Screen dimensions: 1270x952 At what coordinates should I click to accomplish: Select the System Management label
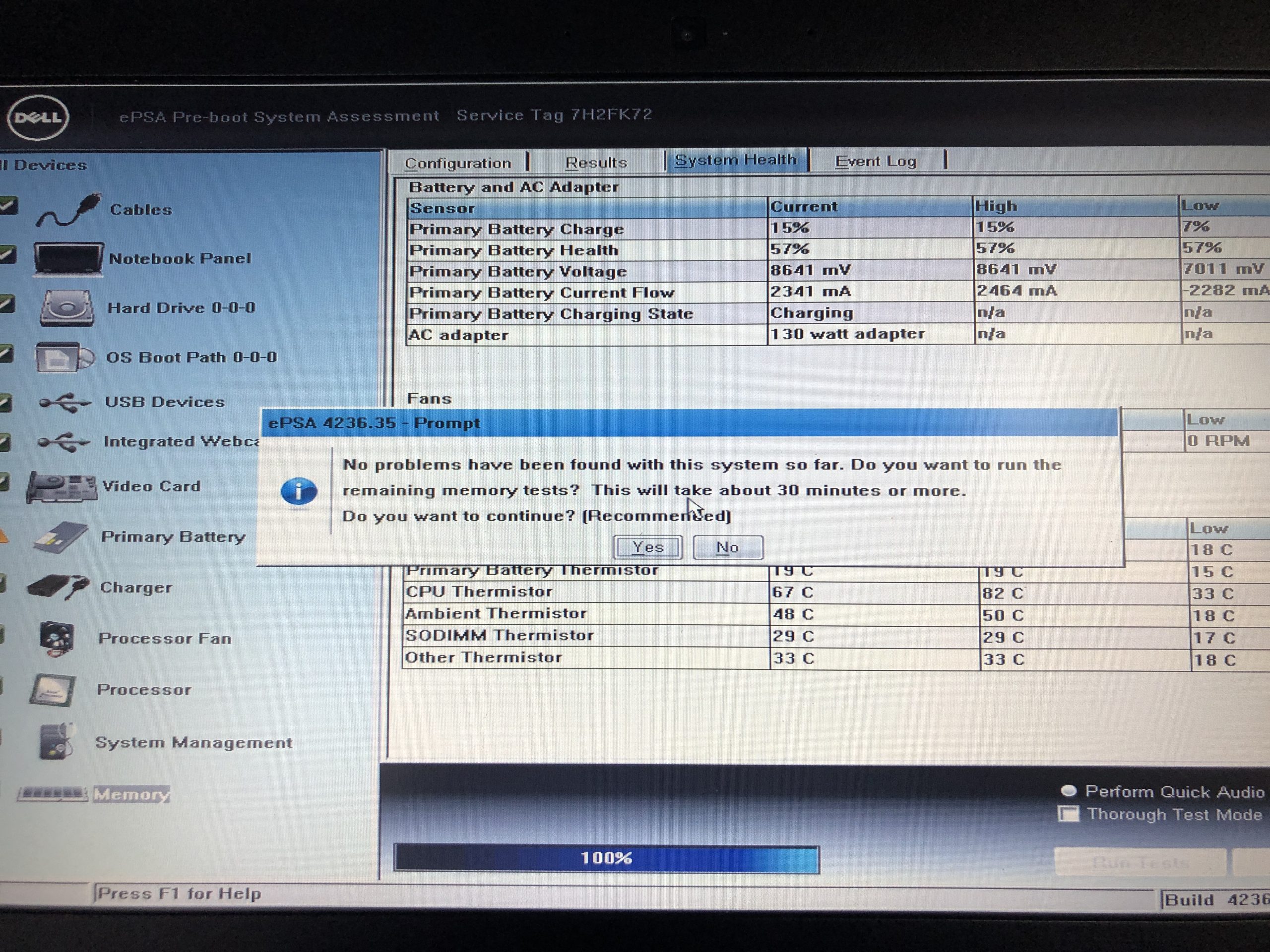click(x=193, y=743)
